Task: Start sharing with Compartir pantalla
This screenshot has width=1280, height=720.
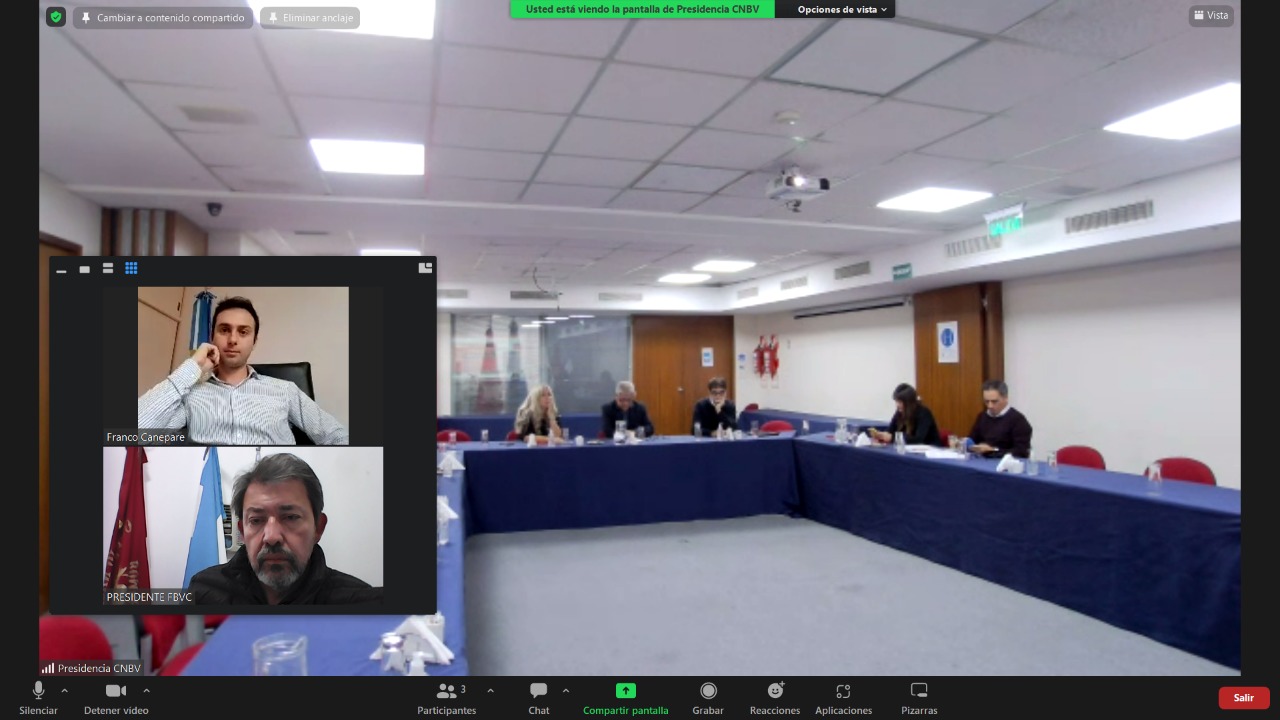Action: coord(626,698)
